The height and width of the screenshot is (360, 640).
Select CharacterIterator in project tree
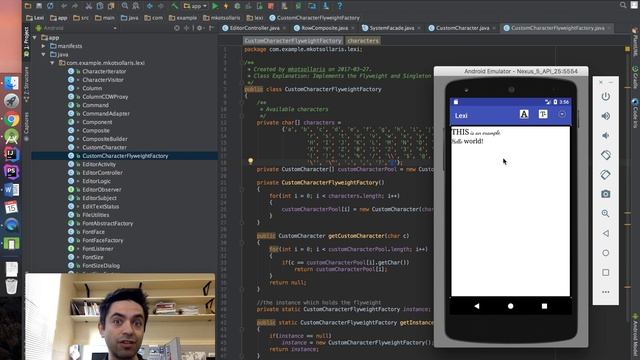[x=104, y=71]
